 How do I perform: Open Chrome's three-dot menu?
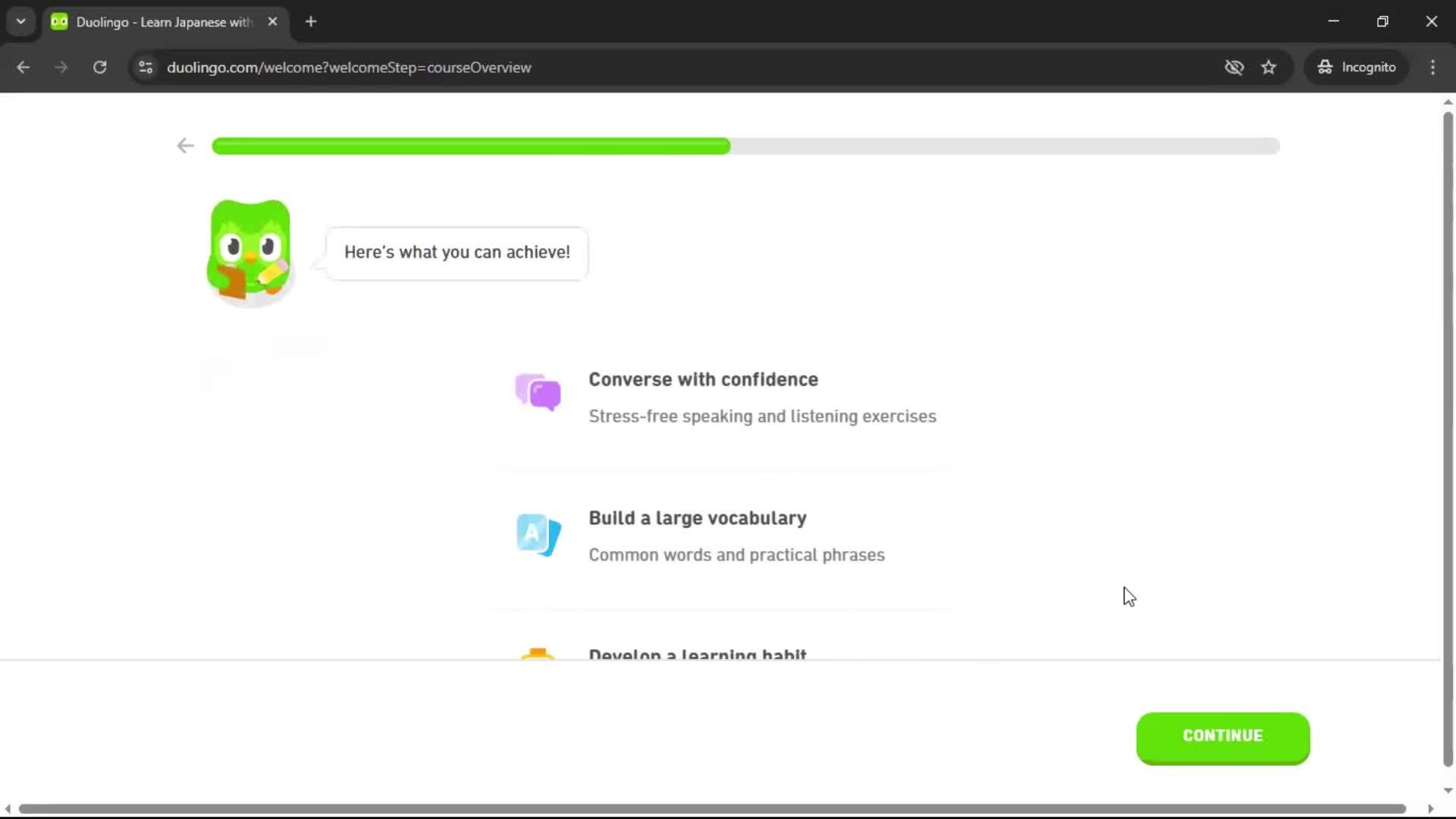(1432, 67)
